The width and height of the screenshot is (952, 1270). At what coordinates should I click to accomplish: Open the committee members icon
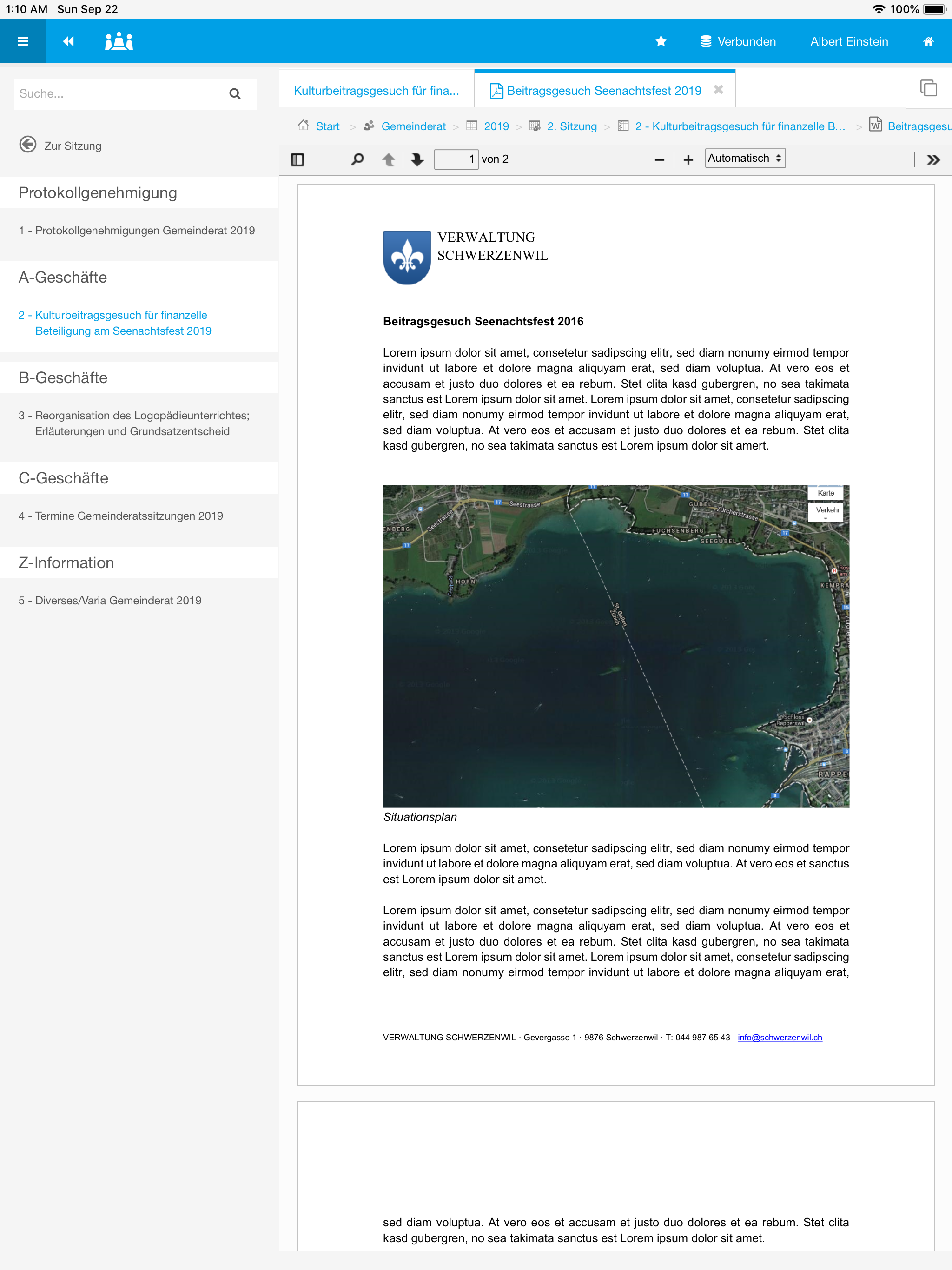point(119,41)
